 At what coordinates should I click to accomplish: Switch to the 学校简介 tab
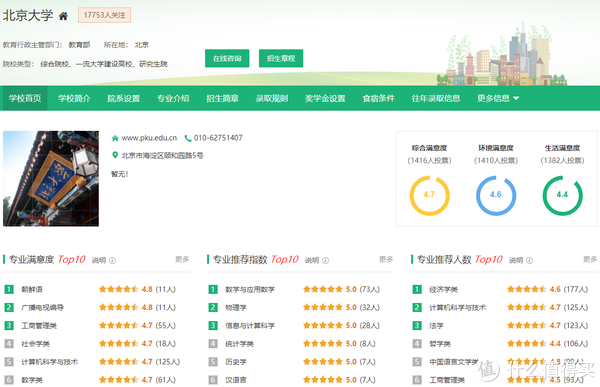coord(74,98)
